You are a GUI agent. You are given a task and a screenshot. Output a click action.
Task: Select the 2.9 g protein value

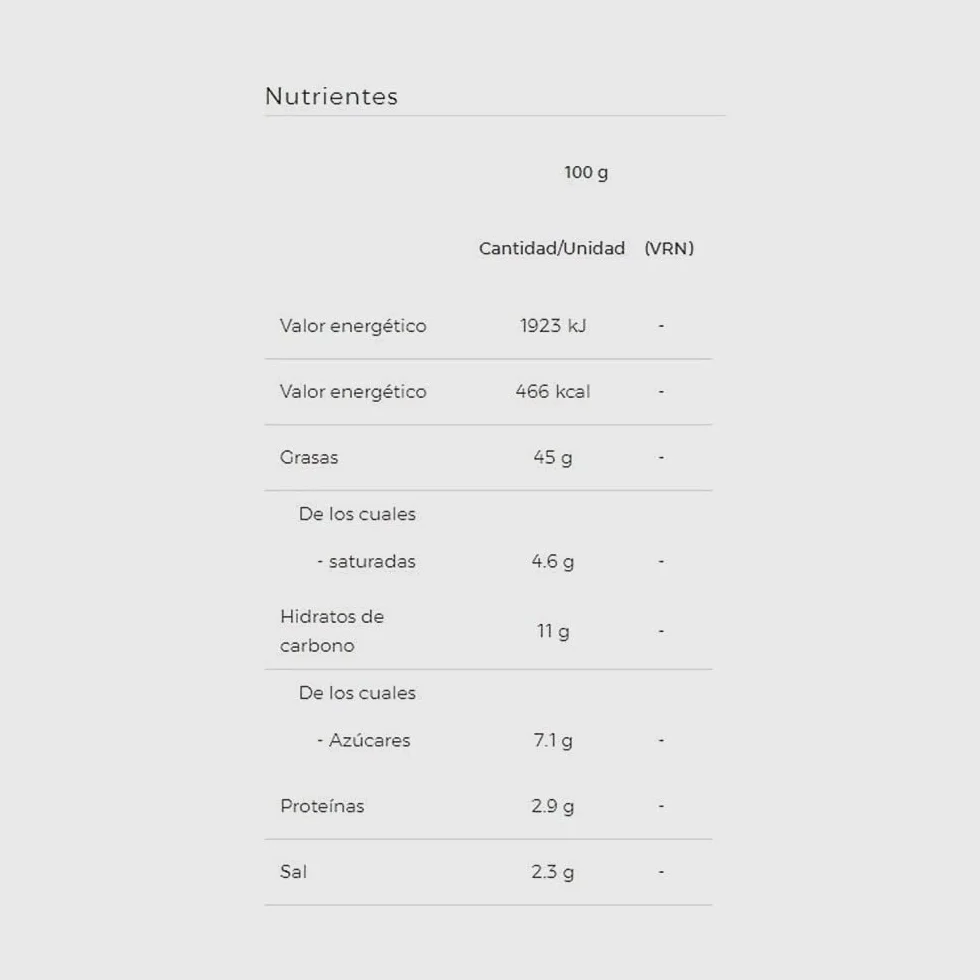(553, 806)
